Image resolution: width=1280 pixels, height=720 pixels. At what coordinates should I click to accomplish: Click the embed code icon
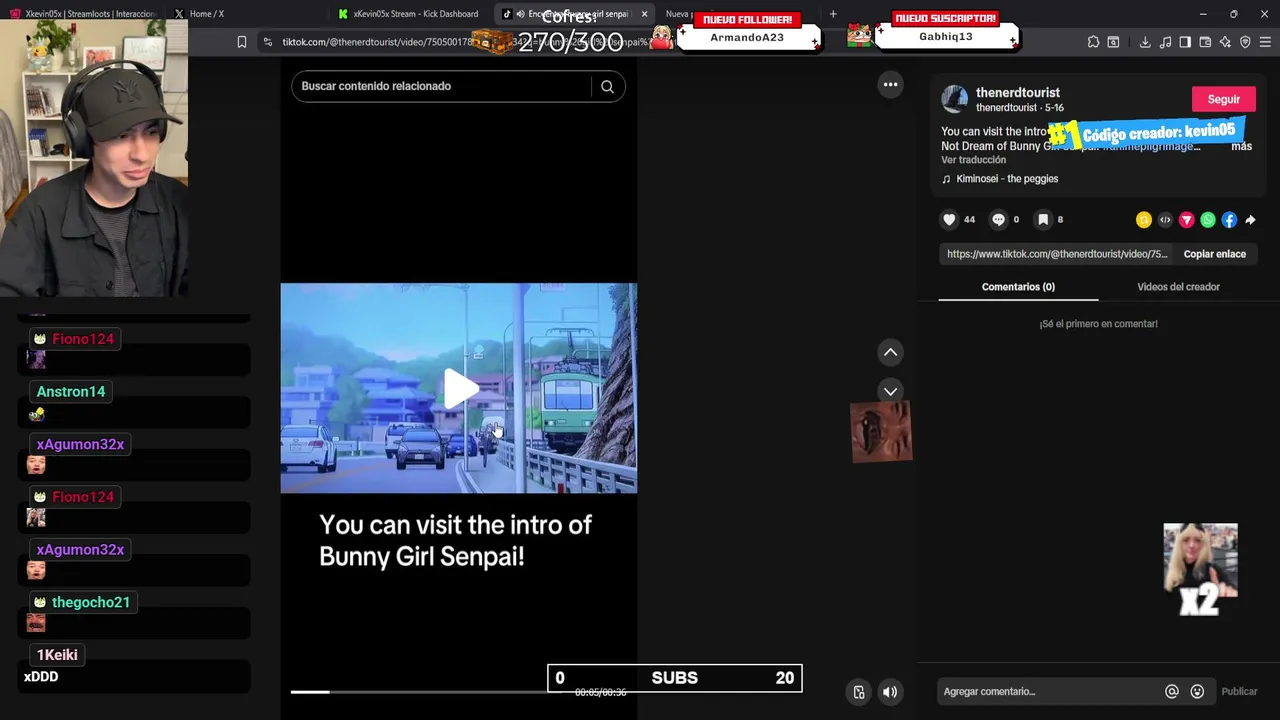click(x=1165, y=220)
